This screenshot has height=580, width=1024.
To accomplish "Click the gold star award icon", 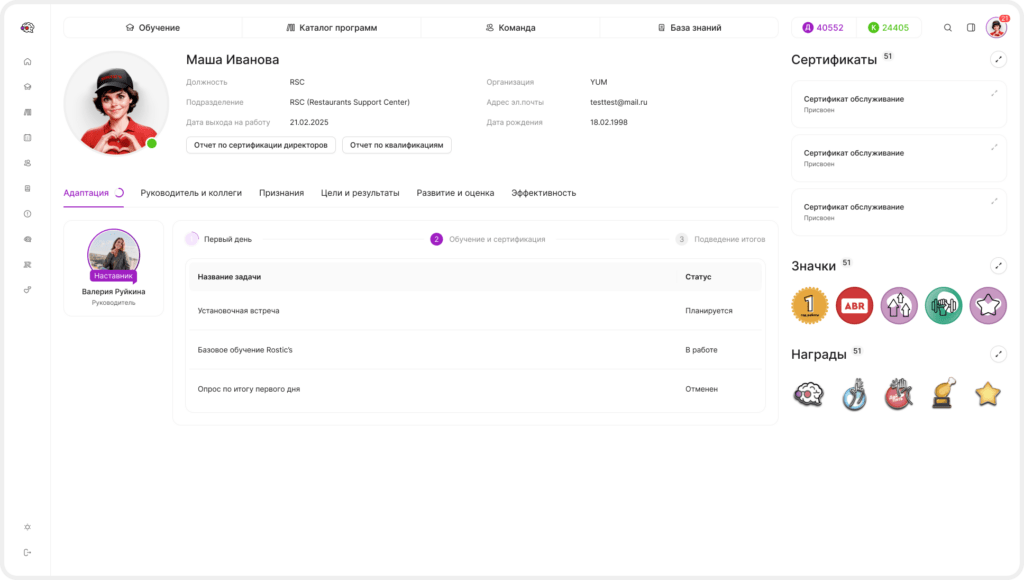I will click(x=987, y=394).
